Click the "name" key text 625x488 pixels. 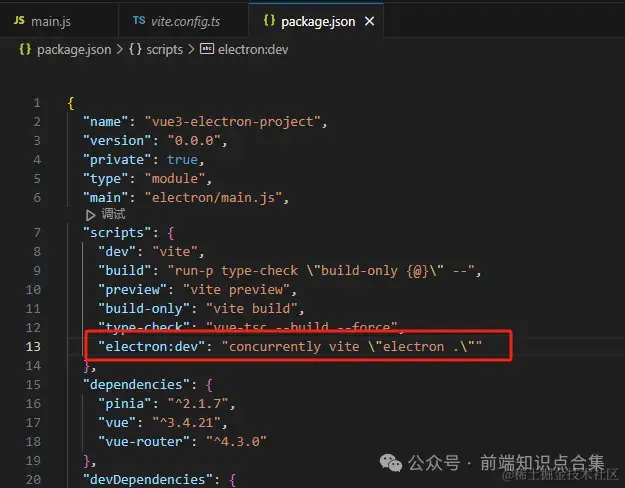pos(105,121)
